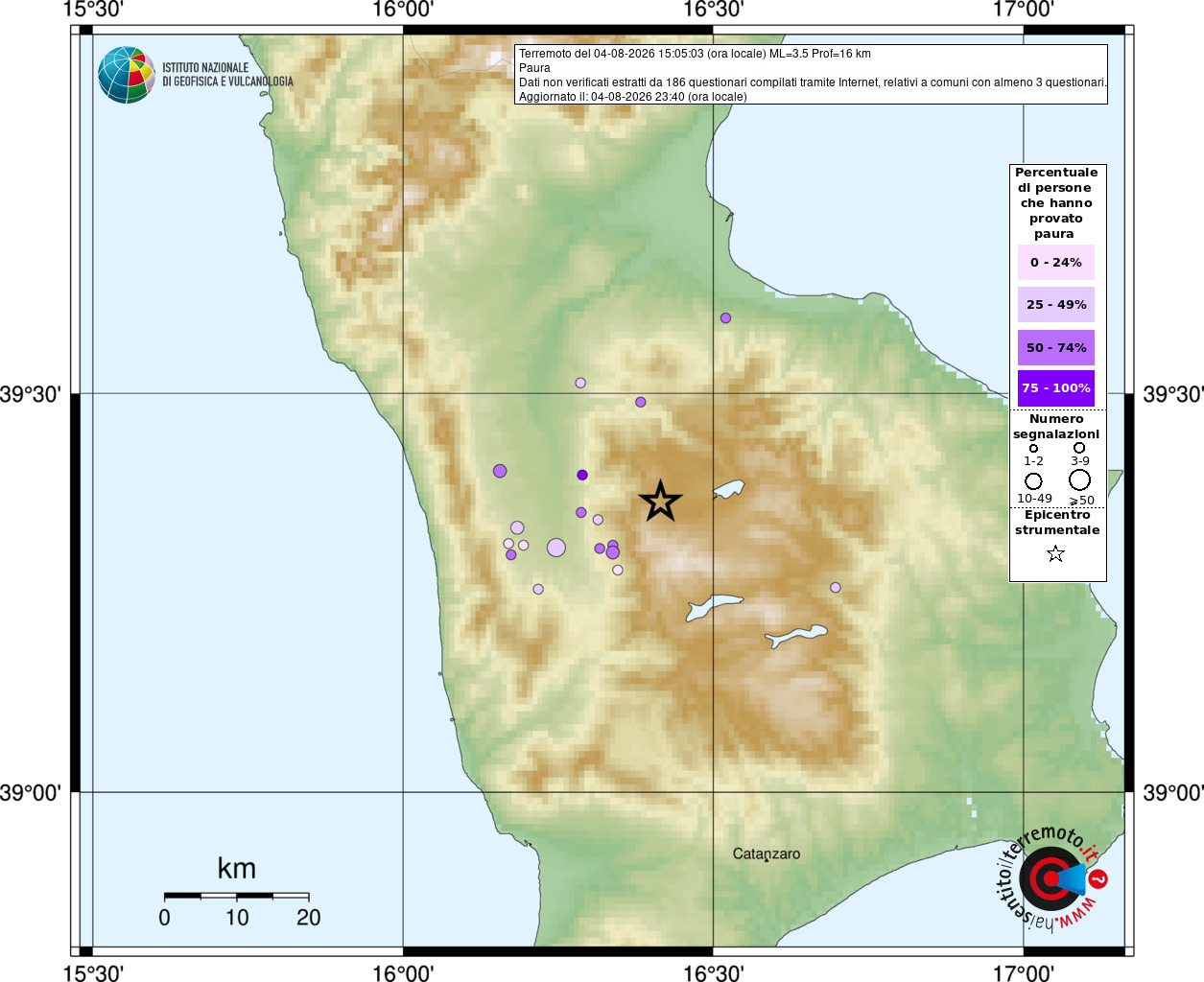Select the northernmost purple data circle
The image size is (1204, 982).
tap(725, 317)
